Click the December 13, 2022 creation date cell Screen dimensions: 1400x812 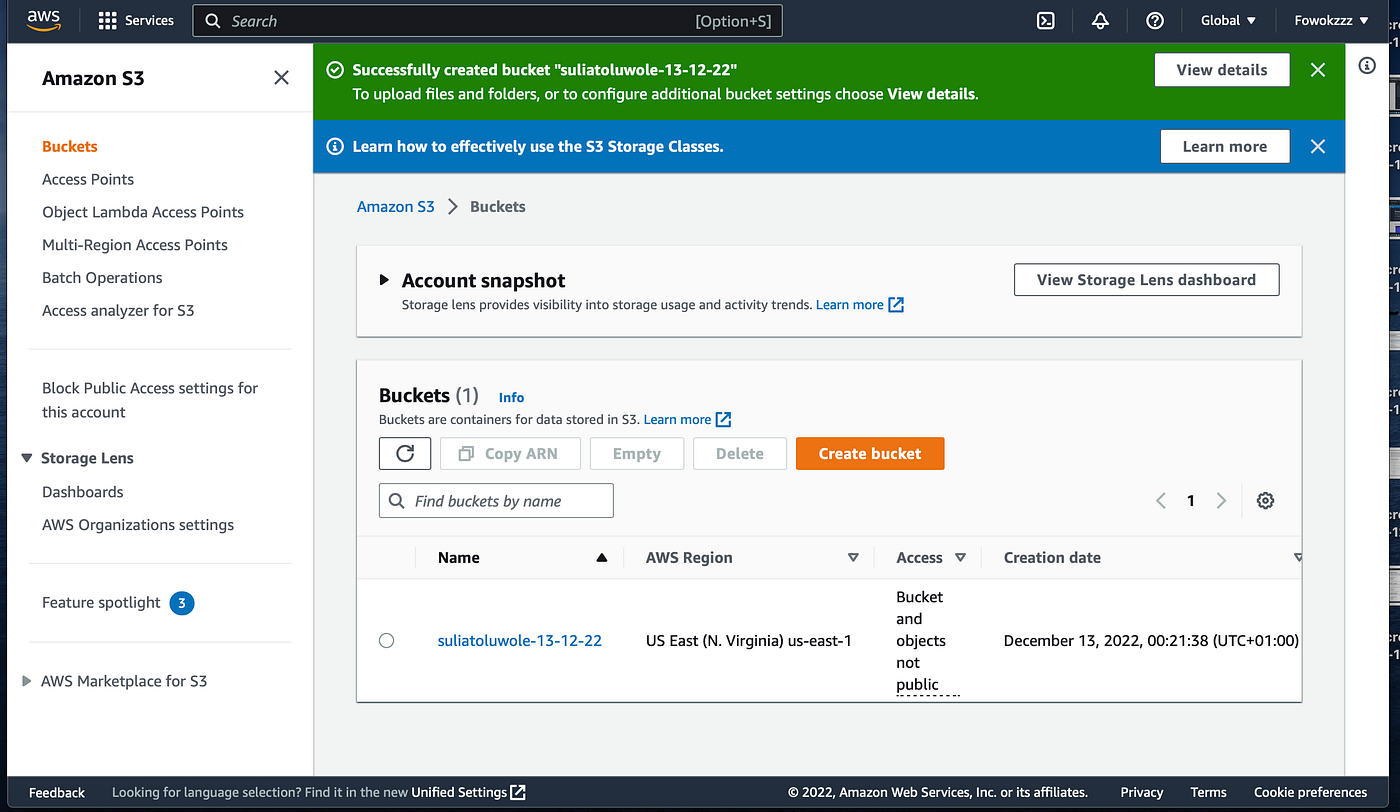1151,641
